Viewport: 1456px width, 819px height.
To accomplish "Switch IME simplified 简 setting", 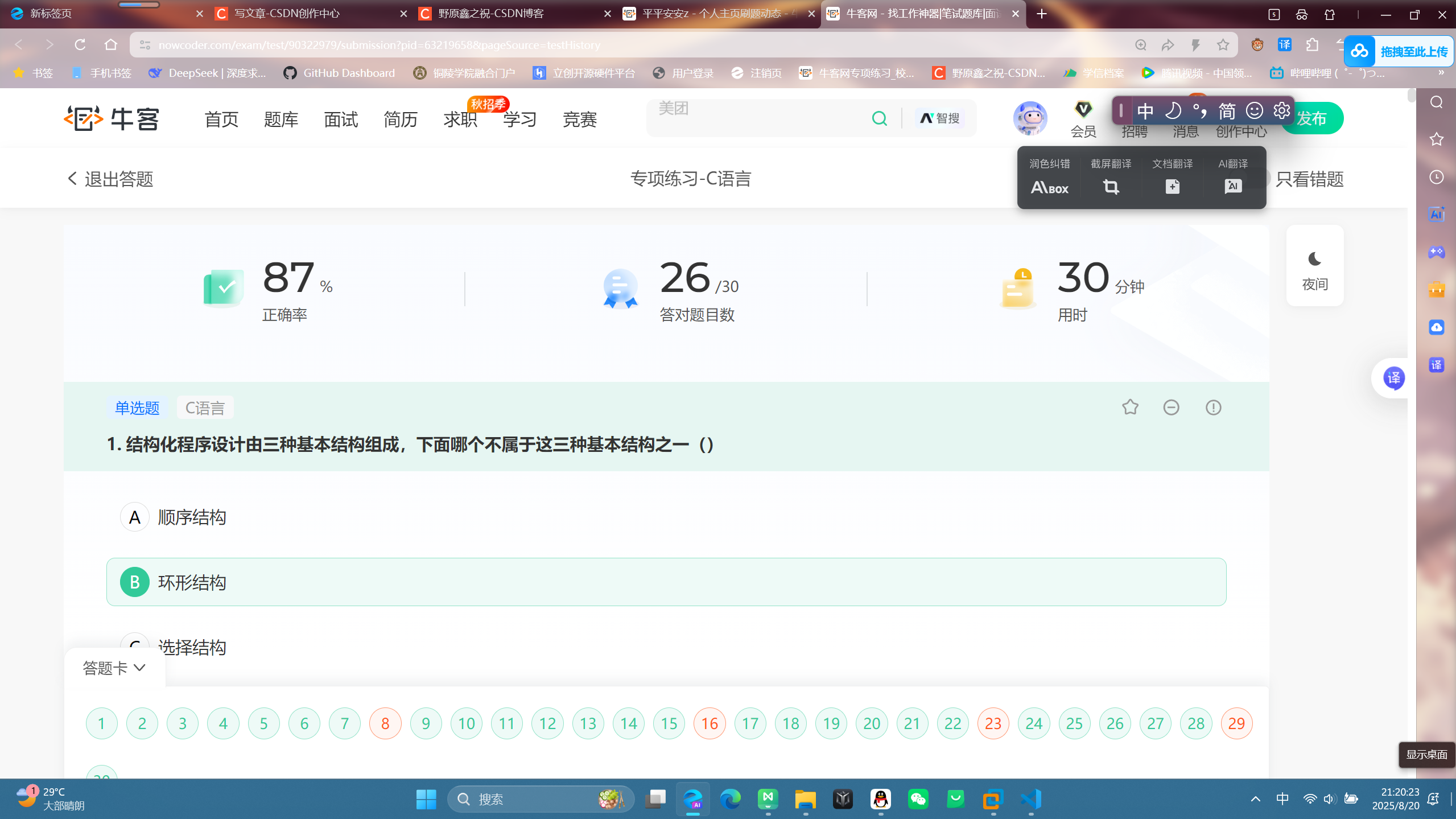I will pyautogui.click(x=1227, y=110).
